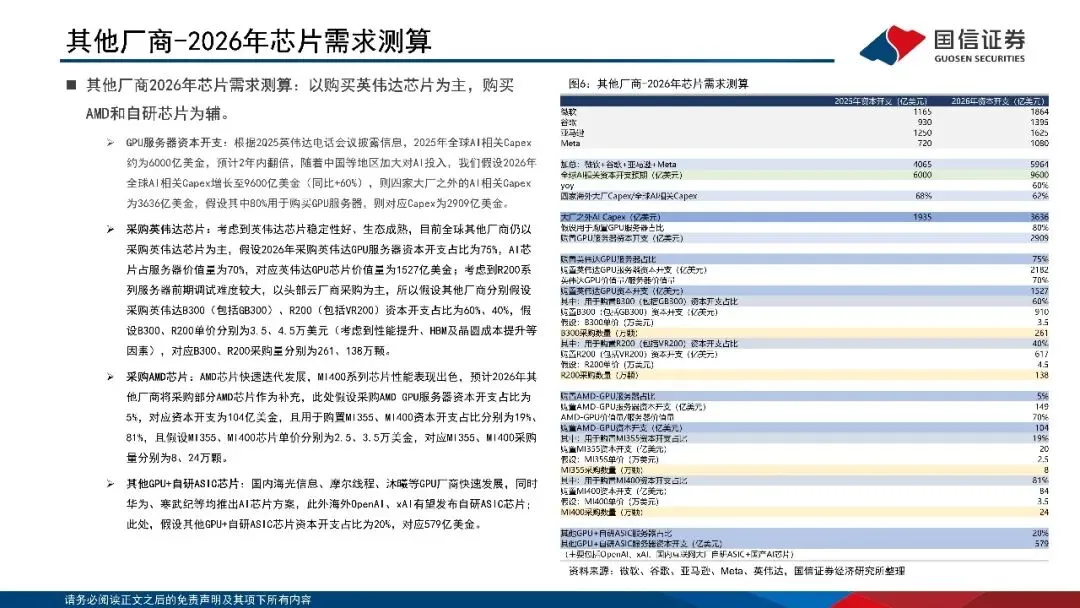The height and width of the screenshot is (608, 1080).
Task: Click the 谷歌 row label in the table
Action: coord(569,122)
